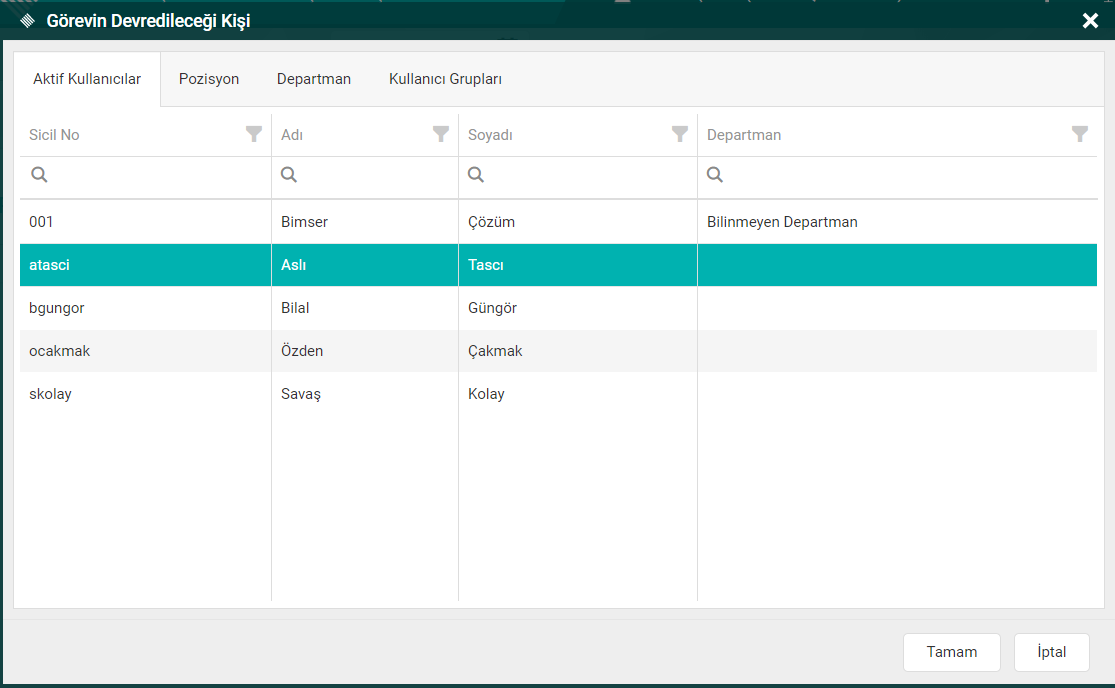Click the search icon under Soyadı
The width and height of the screenshot is (1115, 688).
(476, 175)
